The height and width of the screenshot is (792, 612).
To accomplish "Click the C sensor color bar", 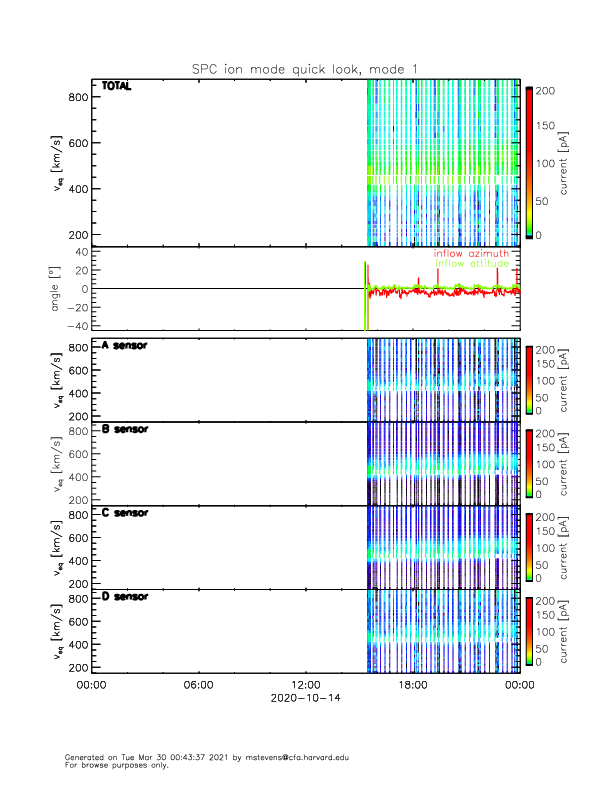I will (528, 547).
